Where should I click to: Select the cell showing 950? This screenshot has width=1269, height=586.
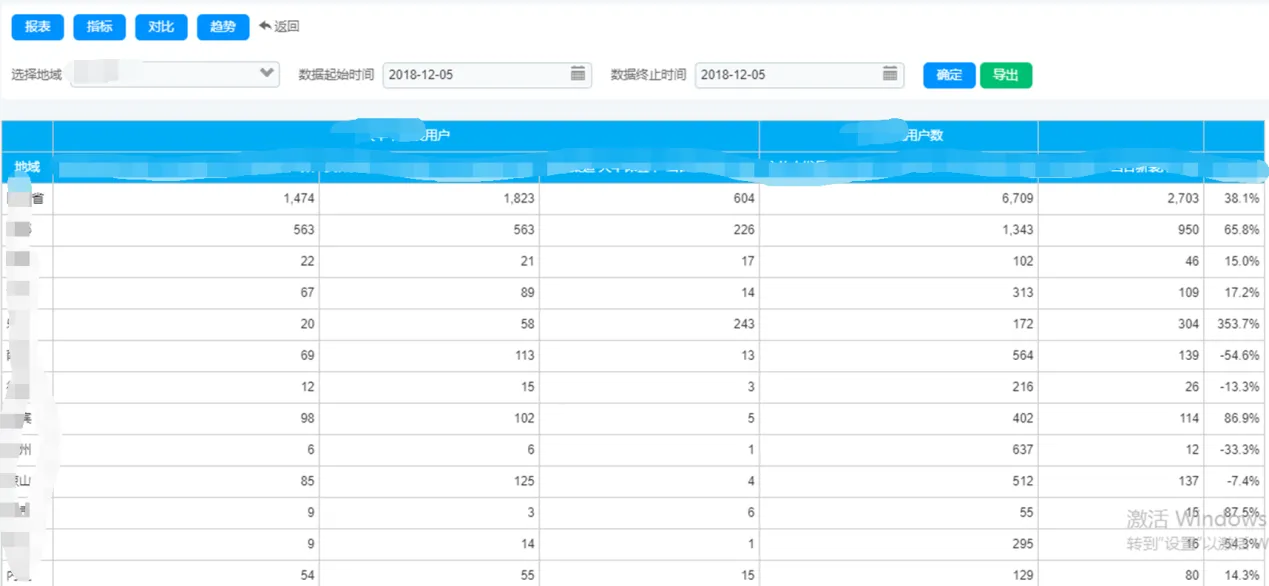[1121, 230]
